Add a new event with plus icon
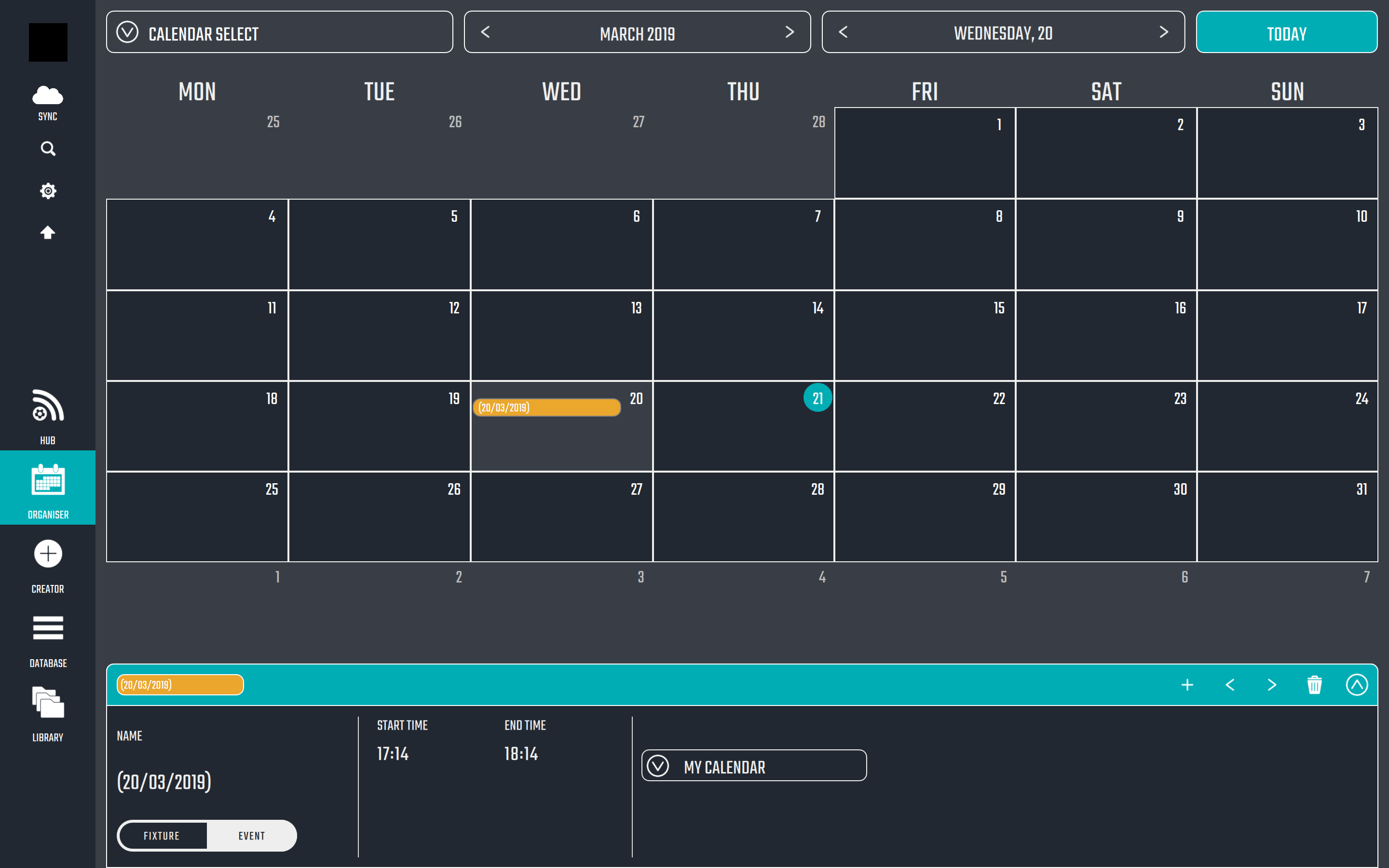 [x=1187, y=685]
